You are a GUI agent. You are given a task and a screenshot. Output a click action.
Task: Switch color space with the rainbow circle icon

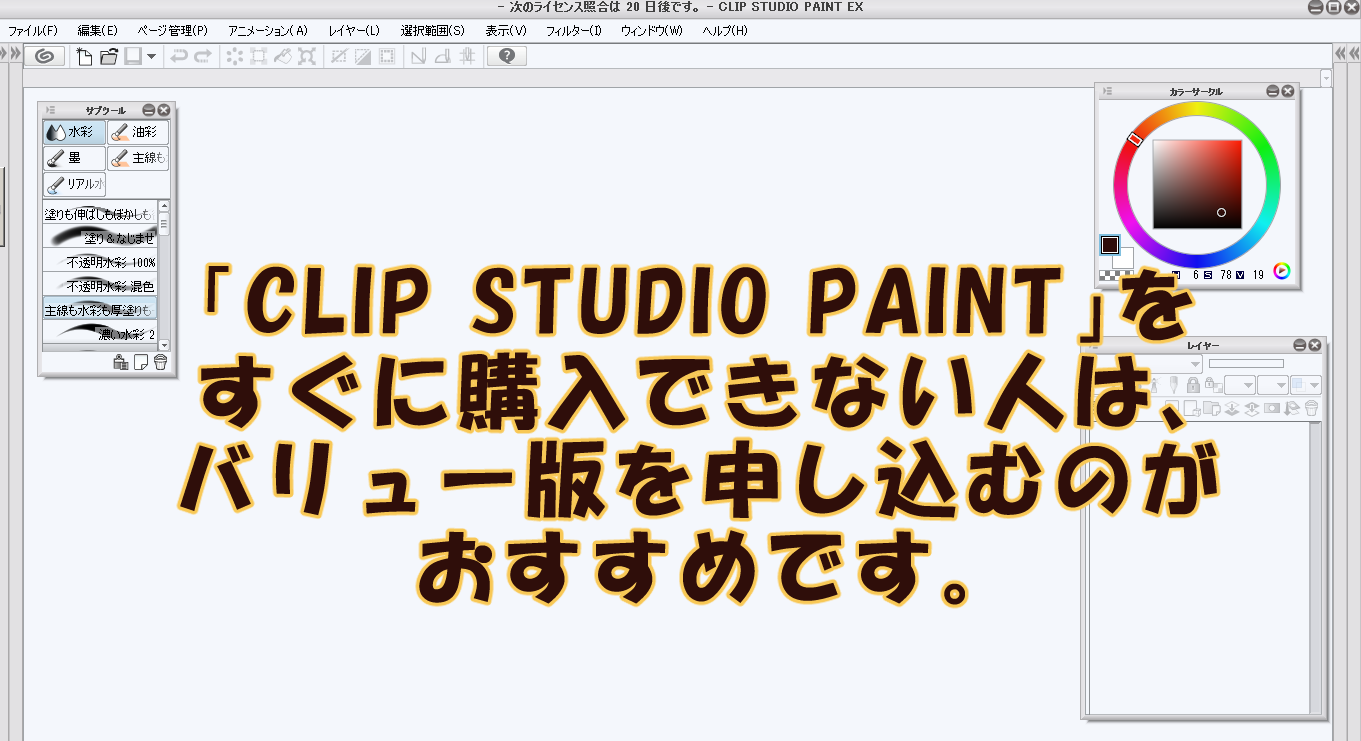[1282, 270]
